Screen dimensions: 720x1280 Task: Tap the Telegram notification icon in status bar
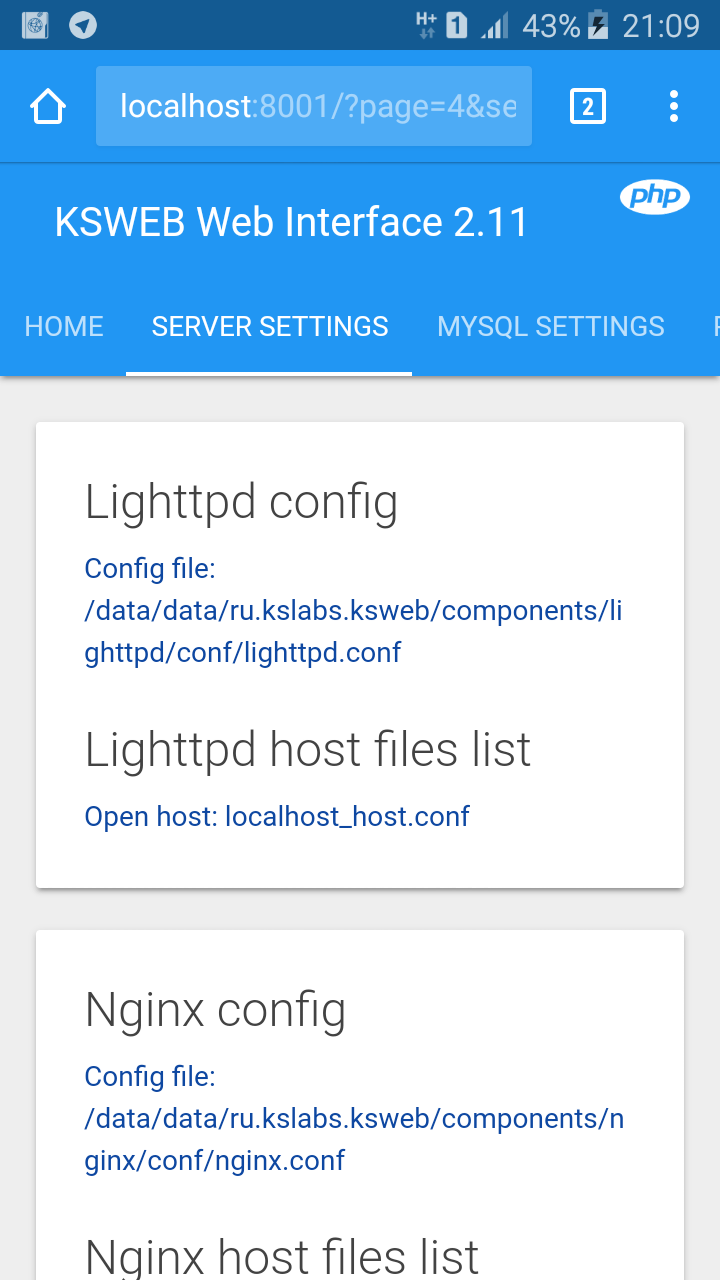tap(83, 25)
